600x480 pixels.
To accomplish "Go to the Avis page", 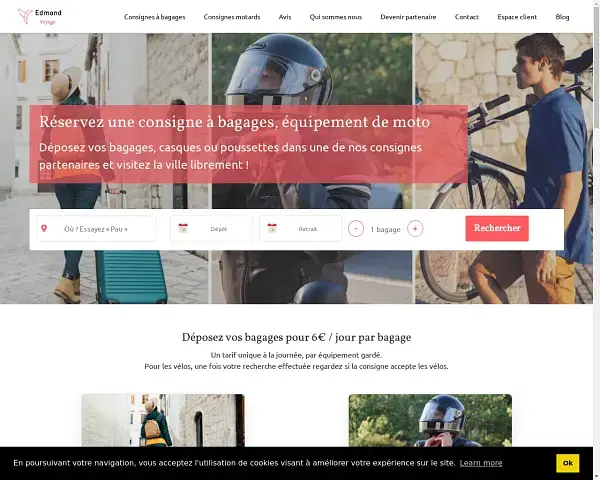I will [x=285, y=17].
